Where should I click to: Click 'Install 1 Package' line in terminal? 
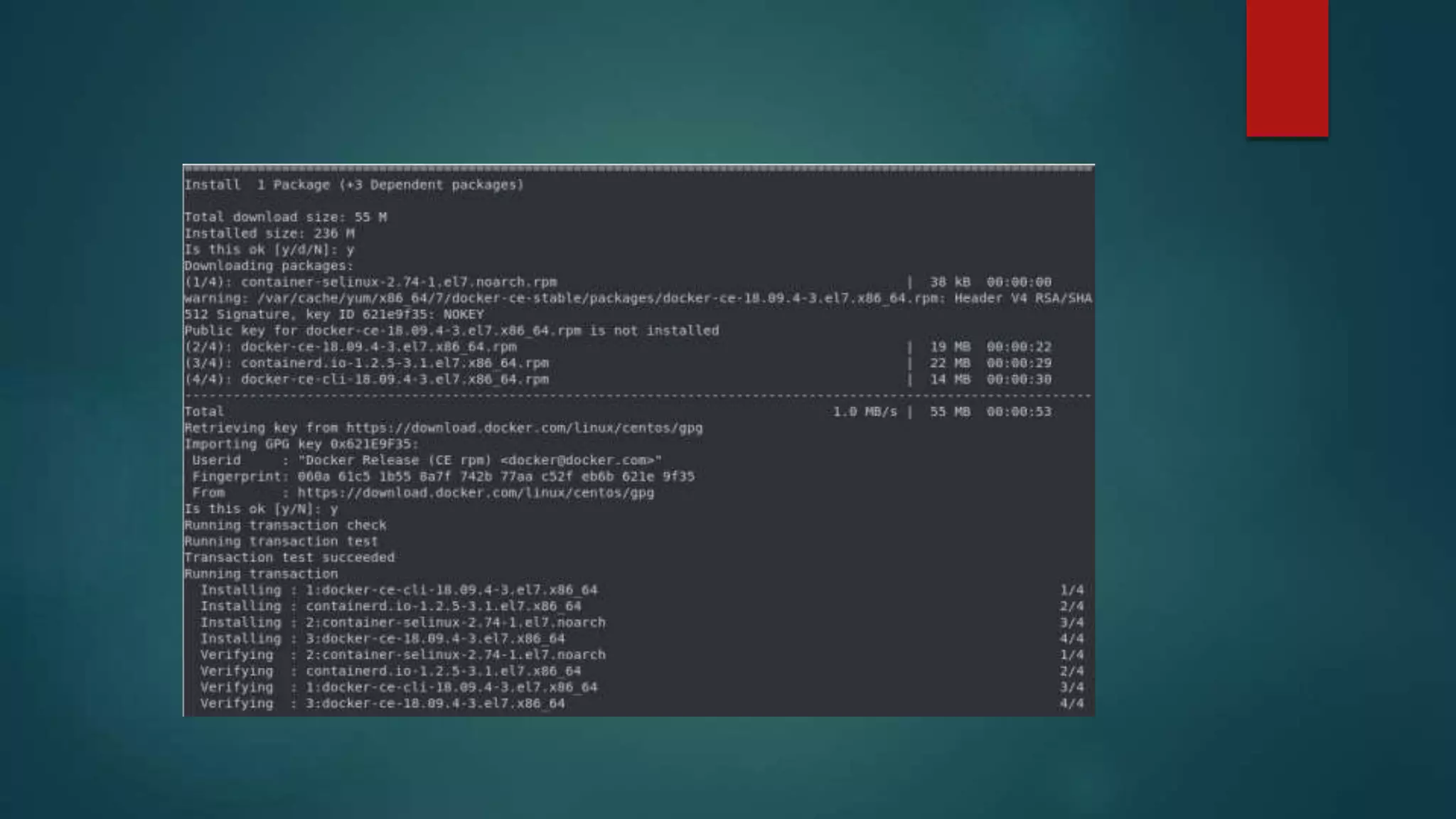tap(353, 185)
